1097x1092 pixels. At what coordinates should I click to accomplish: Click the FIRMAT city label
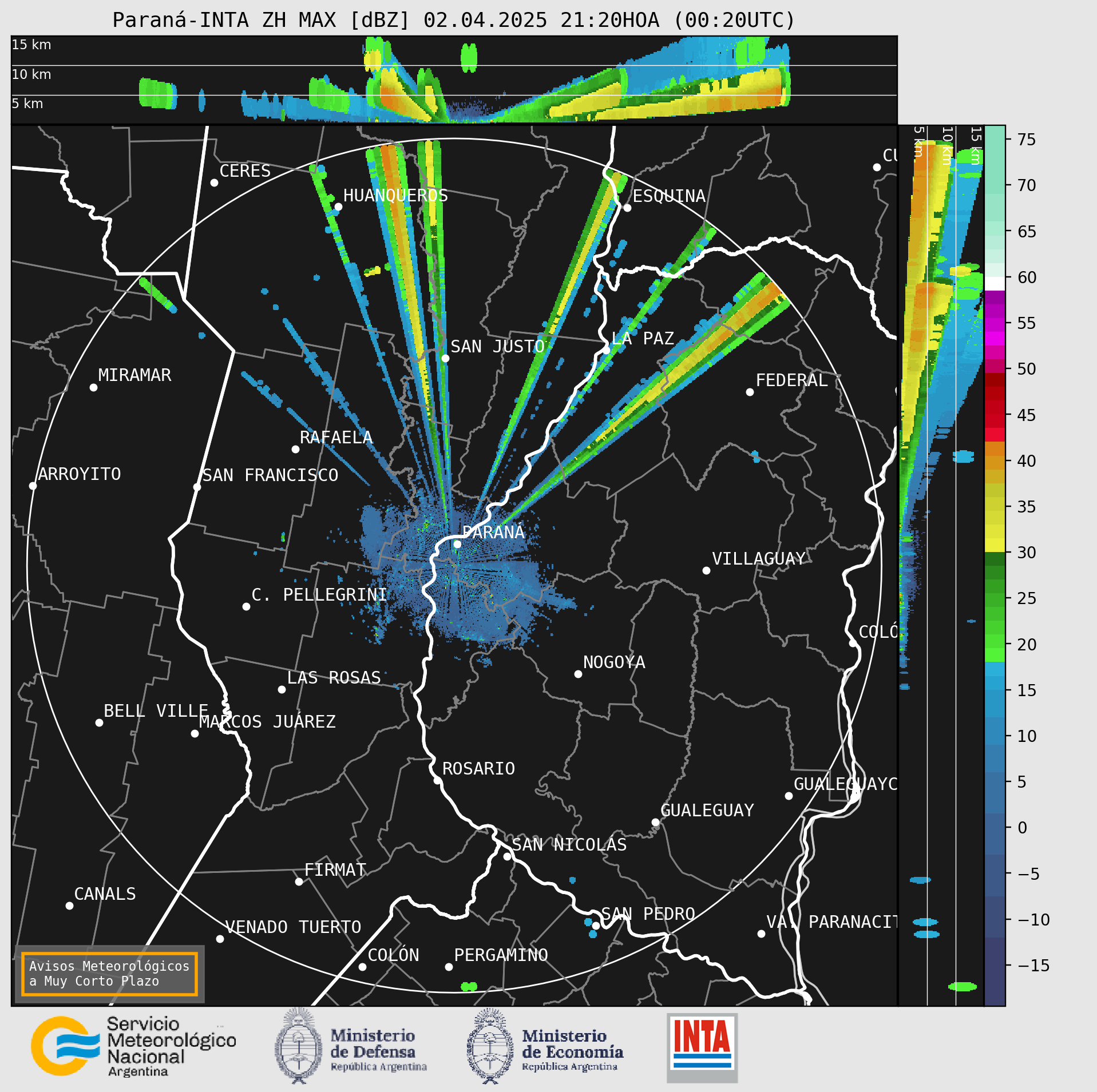tap(335, 870)
